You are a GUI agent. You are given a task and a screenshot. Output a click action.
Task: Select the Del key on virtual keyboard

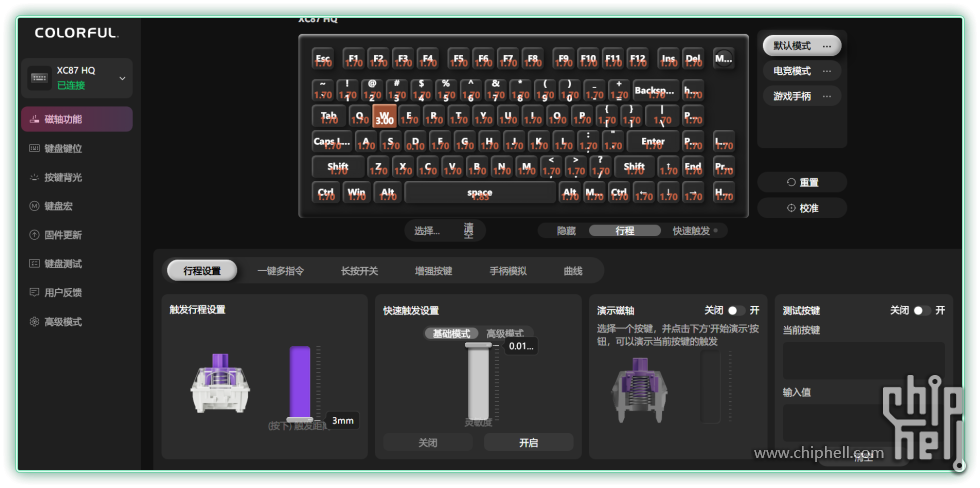click(x=693, y=59)
